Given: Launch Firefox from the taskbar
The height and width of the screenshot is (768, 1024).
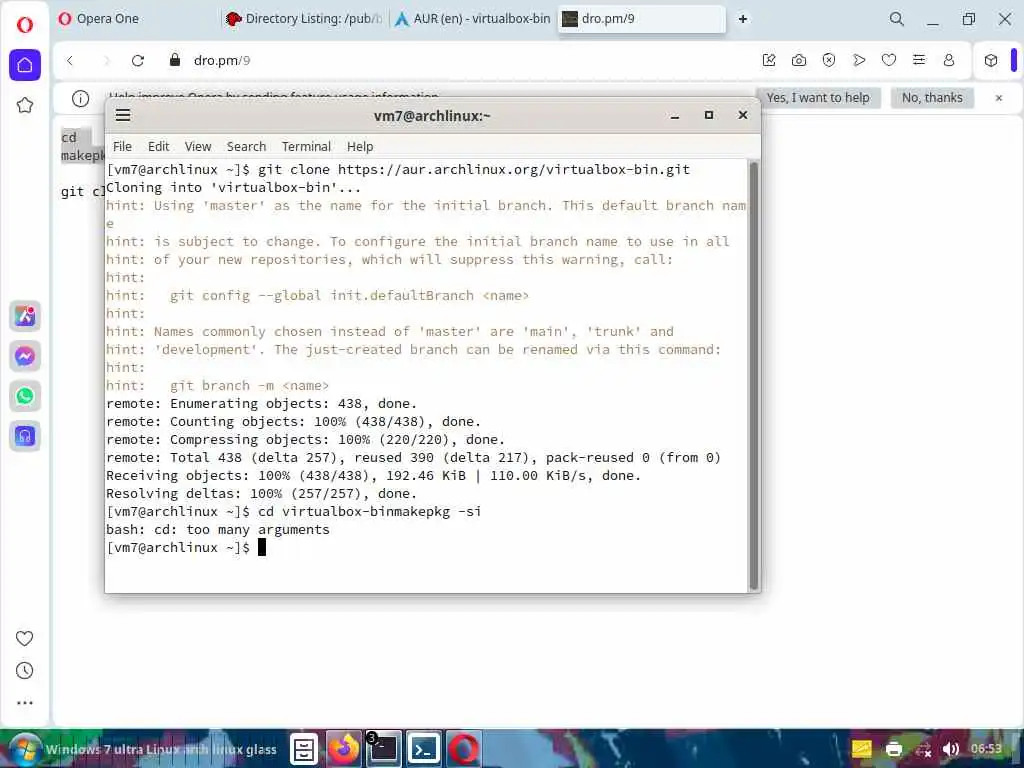Looking at the screenshot, I should point(344,749).
